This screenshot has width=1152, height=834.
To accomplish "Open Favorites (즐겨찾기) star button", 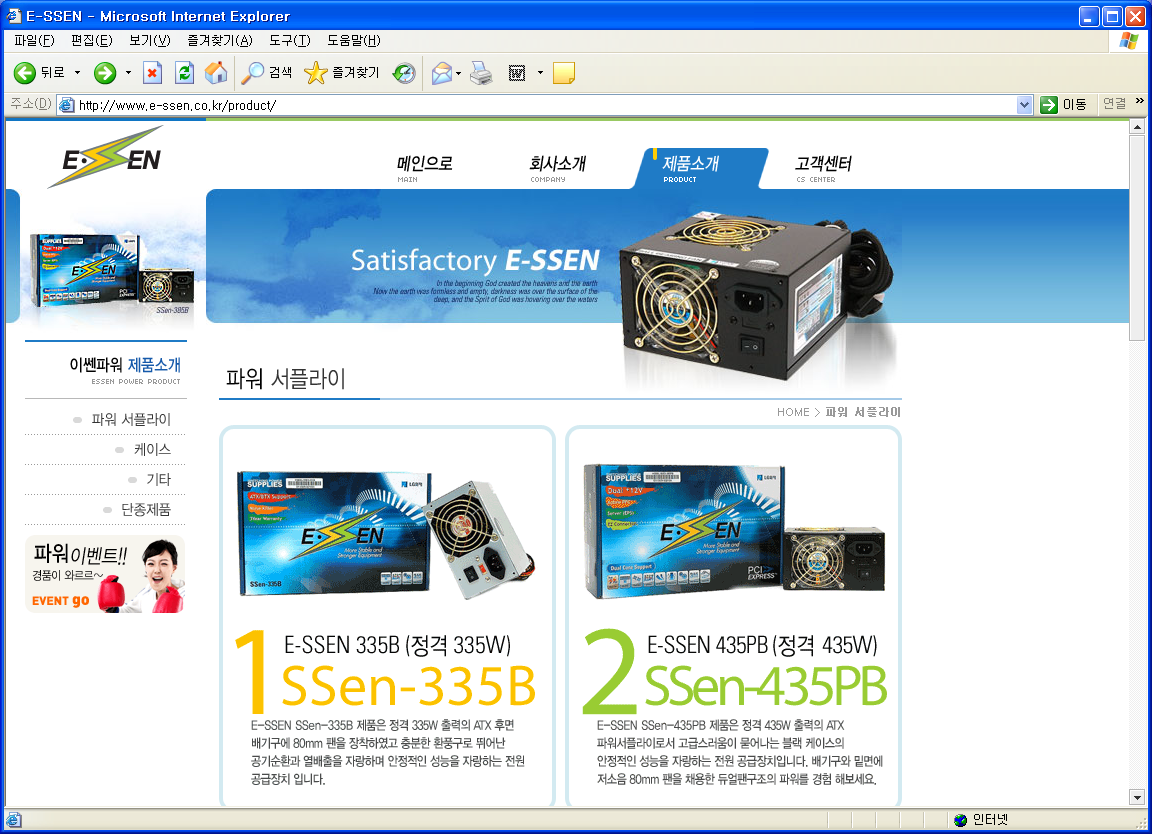I will tap(342, 73).
